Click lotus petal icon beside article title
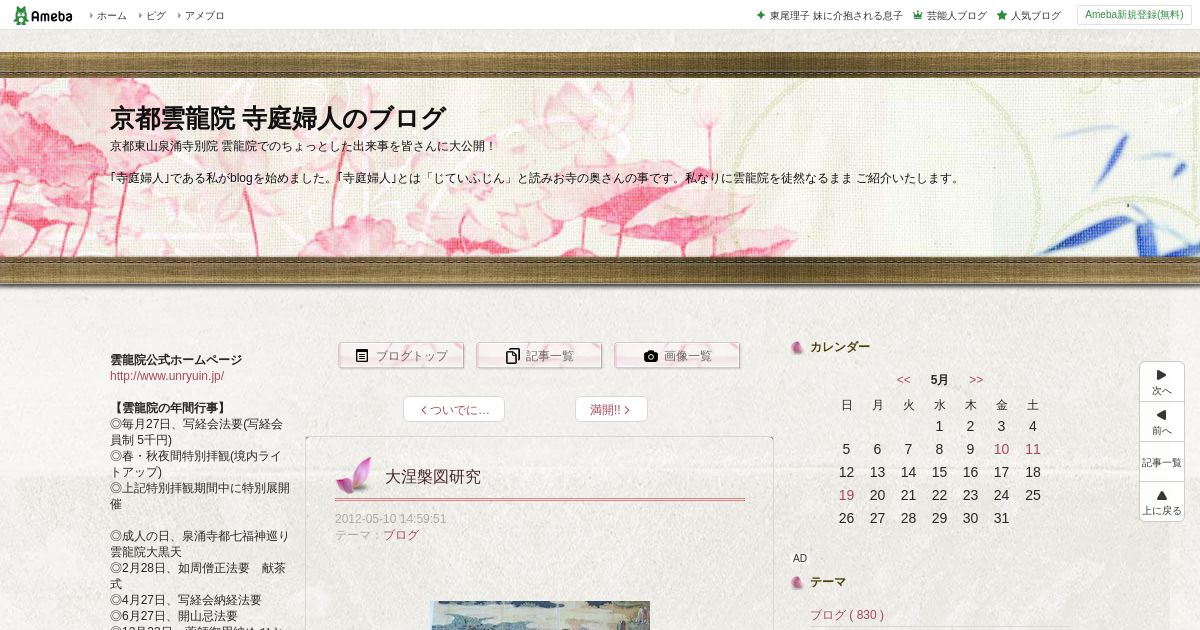This screenshot has width=1200, height=630. [354, 476]
